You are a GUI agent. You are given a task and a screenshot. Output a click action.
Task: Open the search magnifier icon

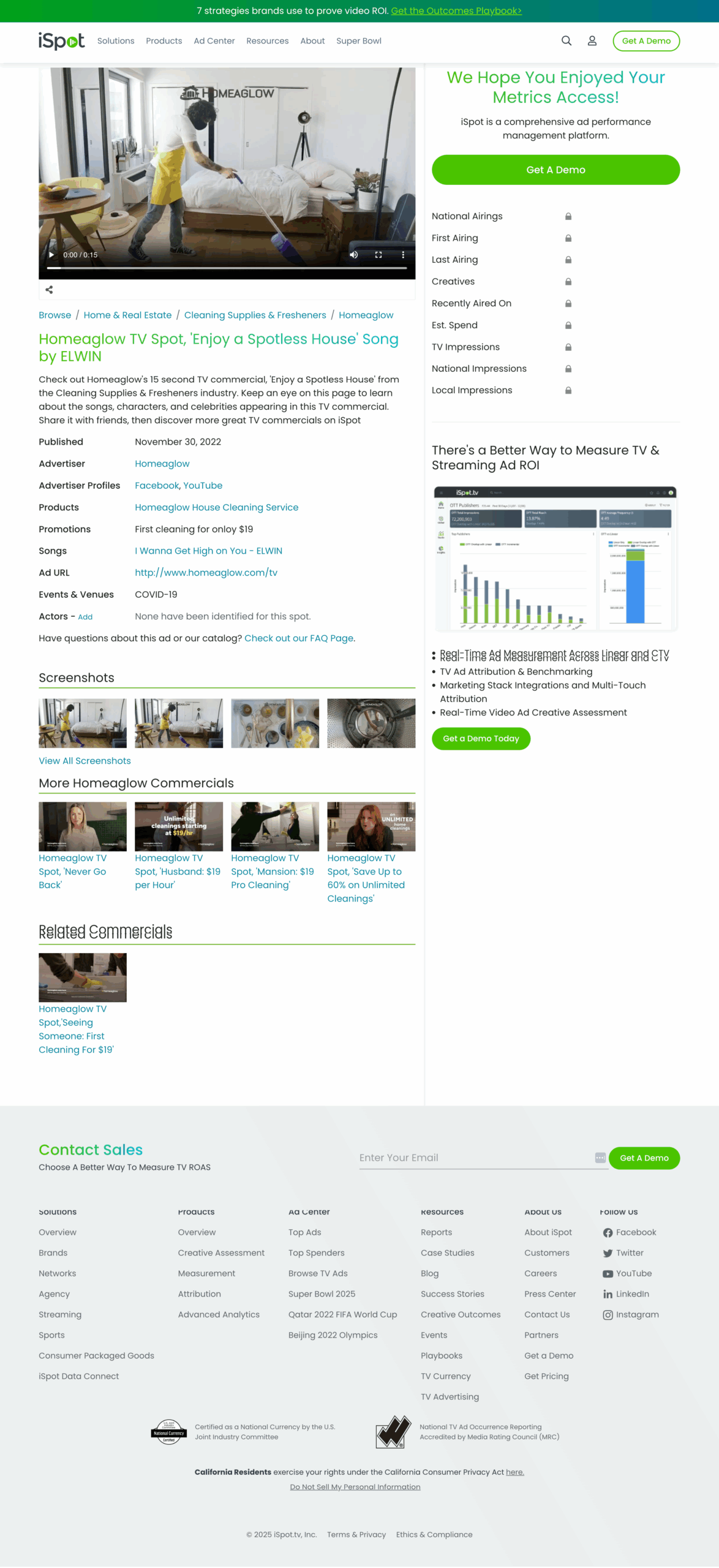click(567, 41)
